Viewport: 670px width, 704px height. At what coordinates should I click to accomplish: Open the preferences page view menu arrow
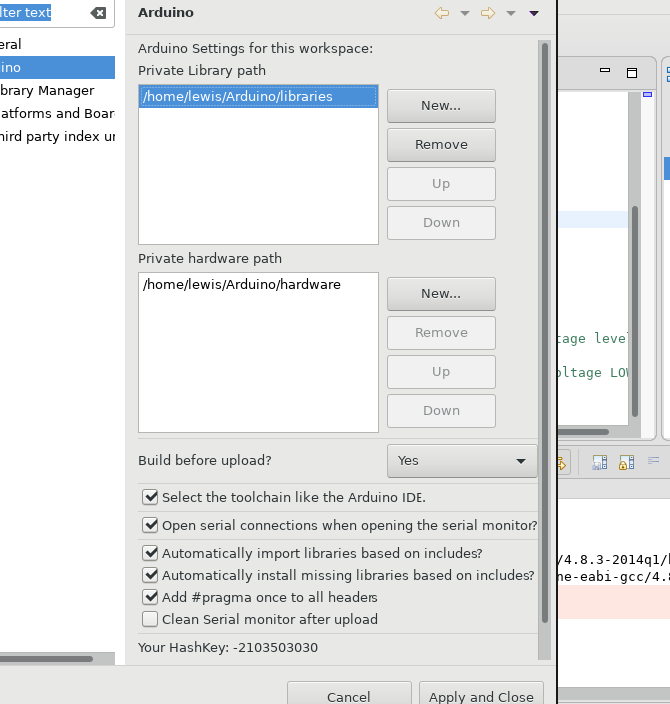pyautogui.click(x=534, y=13)
